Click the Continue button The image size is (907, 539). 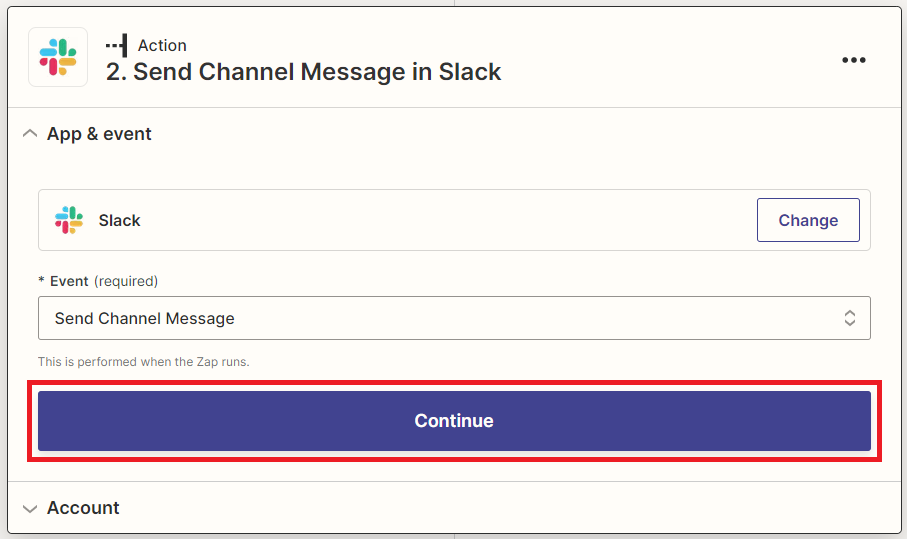(454, 421)
